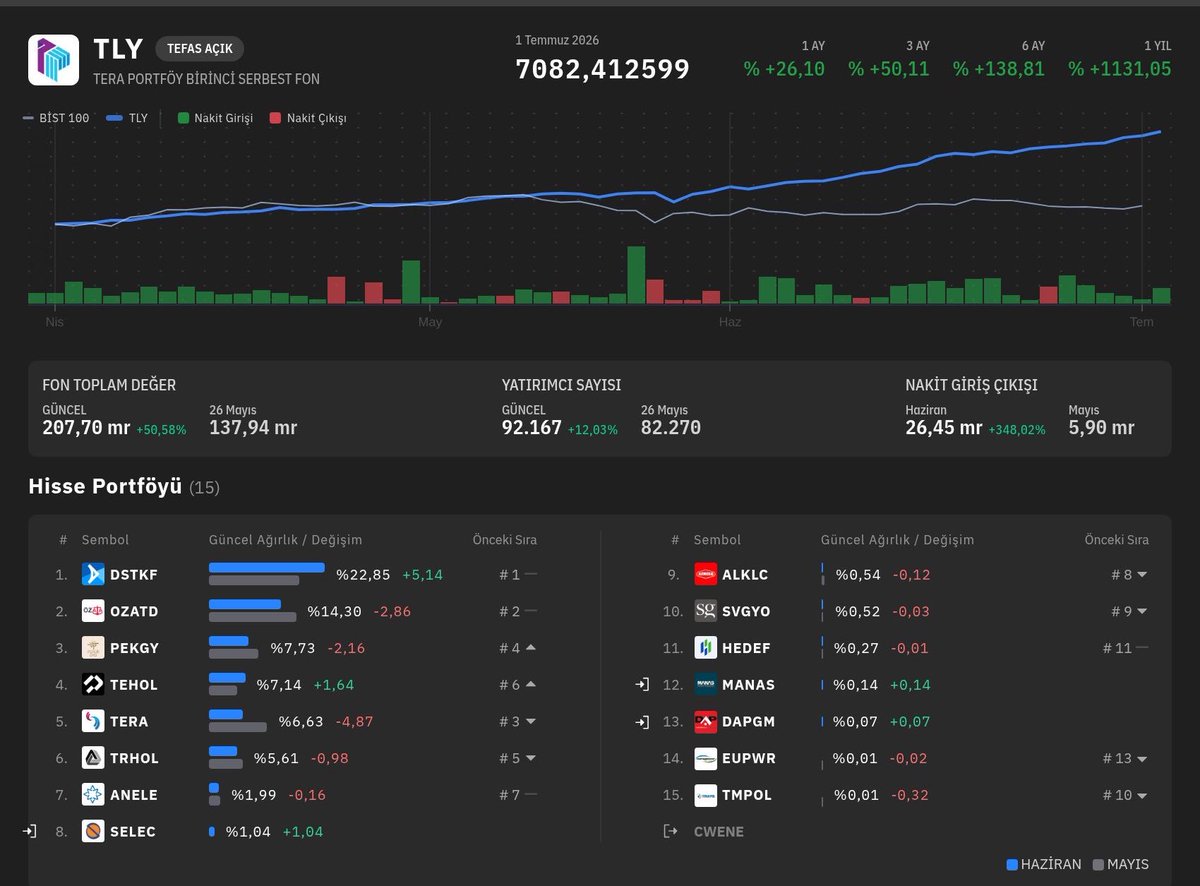
Task: Click the TEHOL stock logo
Action: pyautogui.click(x=93, y=685)
